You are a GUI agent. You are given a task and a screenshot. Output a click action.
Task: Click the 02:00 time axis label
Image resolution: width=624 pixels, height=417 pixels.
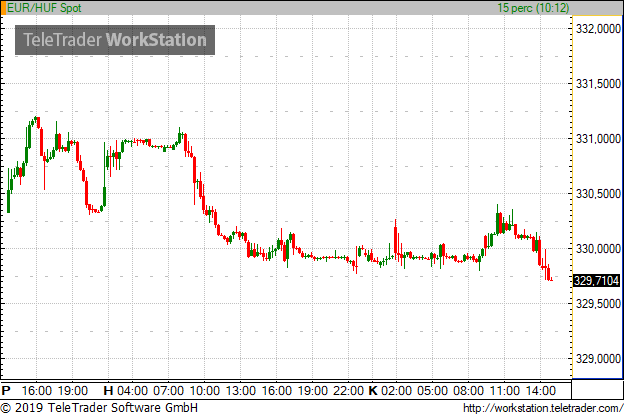[396, 391]
